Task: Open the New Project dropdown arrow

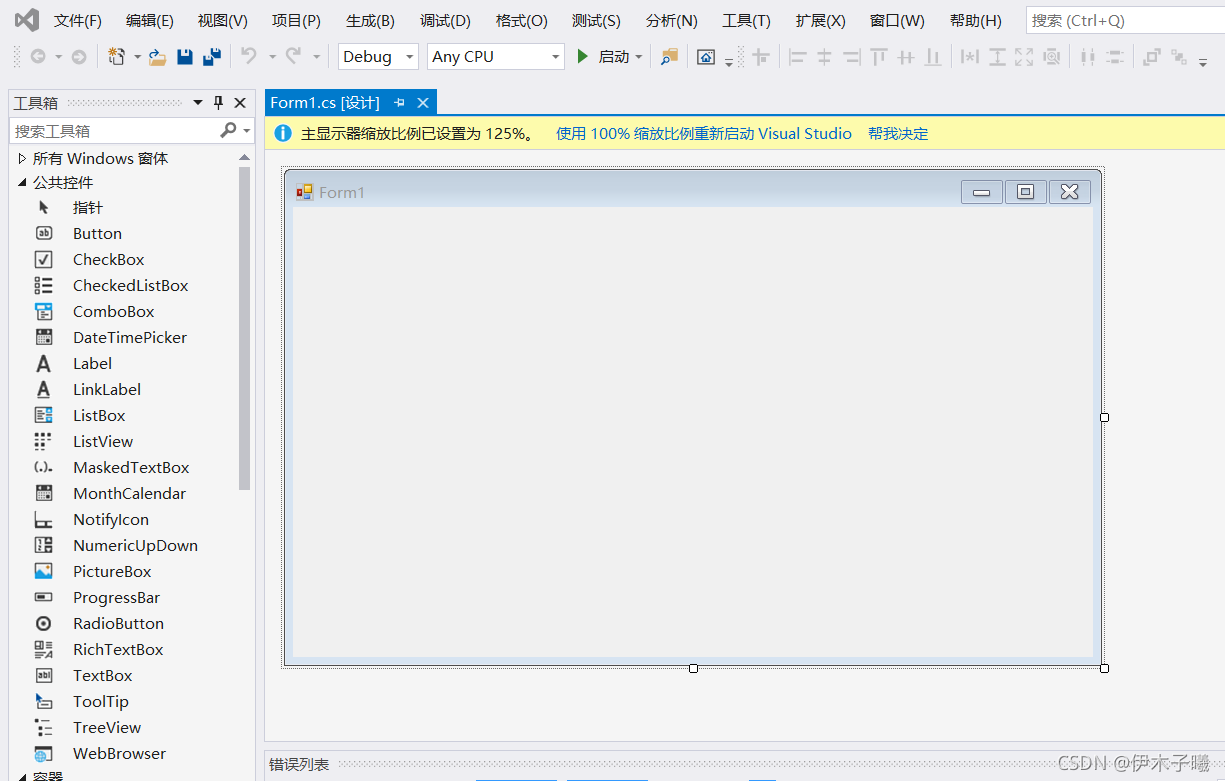Action: point(137,58)
